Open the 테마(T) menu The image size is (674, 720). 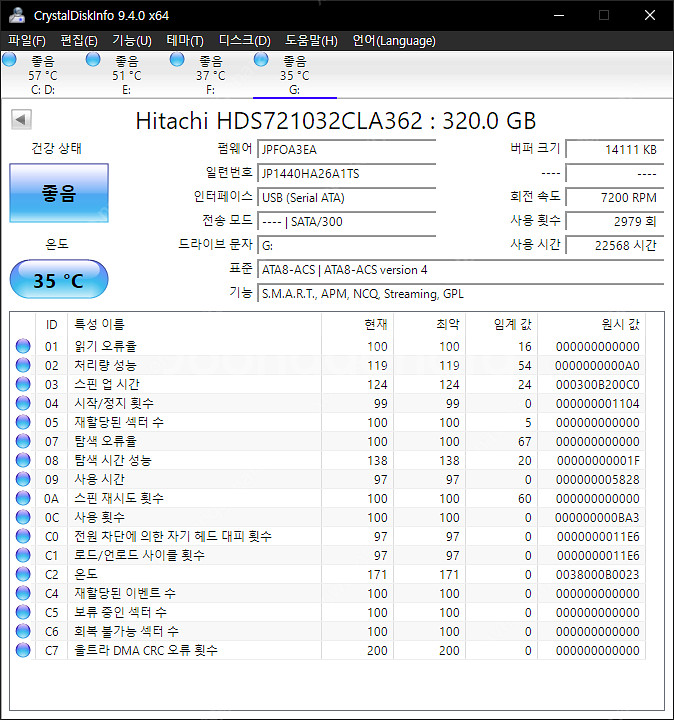(185, 41)
